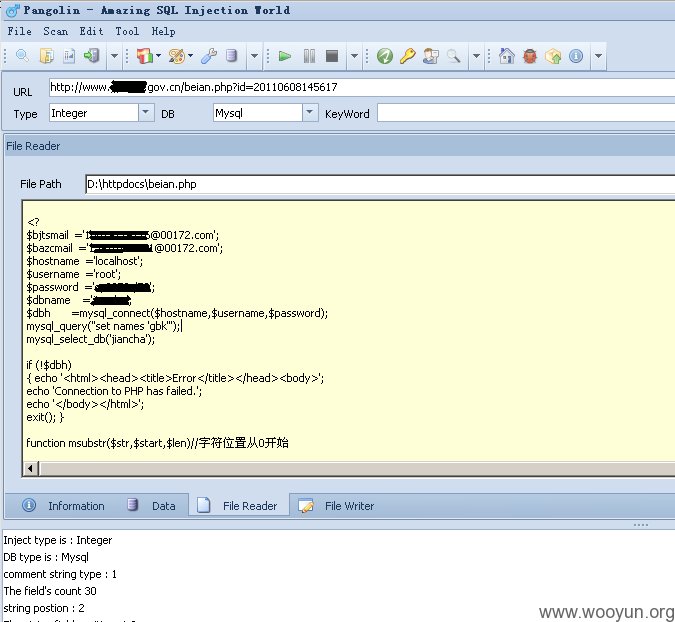Open the Edit menu
The image size is (675, 622).
point(91,31)
